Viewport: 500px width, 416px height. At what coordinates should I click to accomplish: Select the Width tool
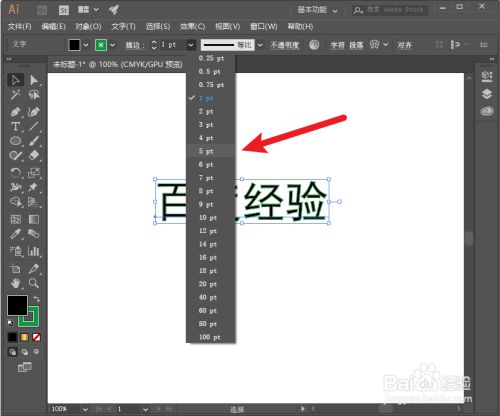point(15,187)
